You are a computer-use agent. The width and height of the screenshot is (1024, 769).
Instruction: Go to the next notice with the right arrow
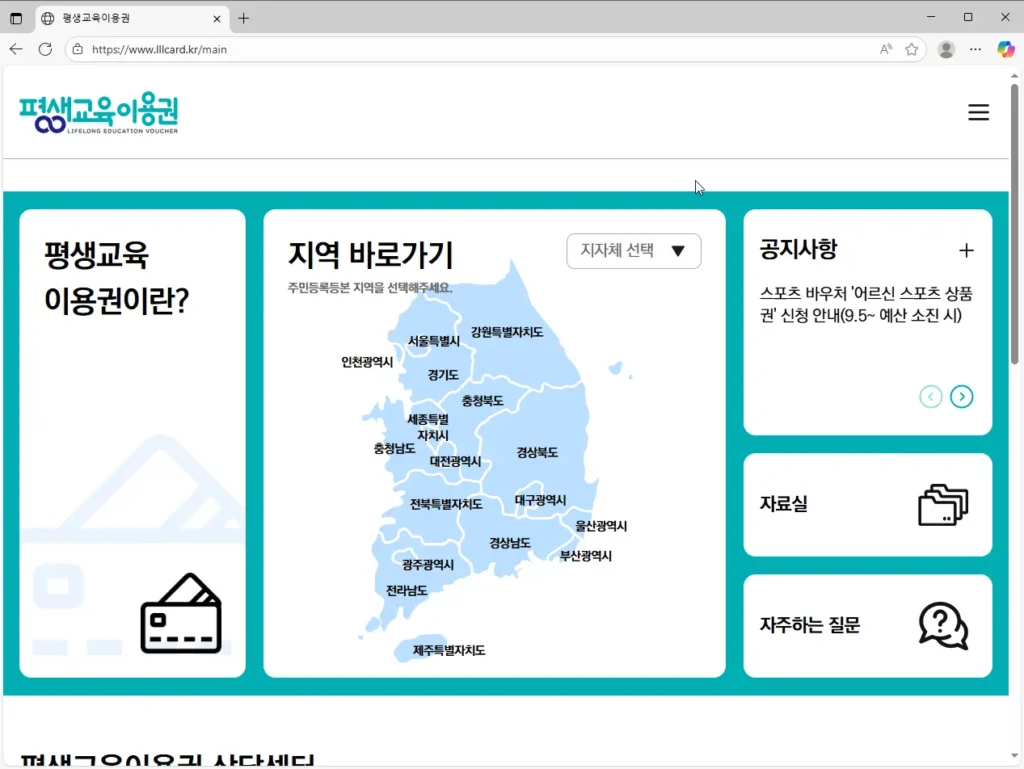tap(962, 396)
